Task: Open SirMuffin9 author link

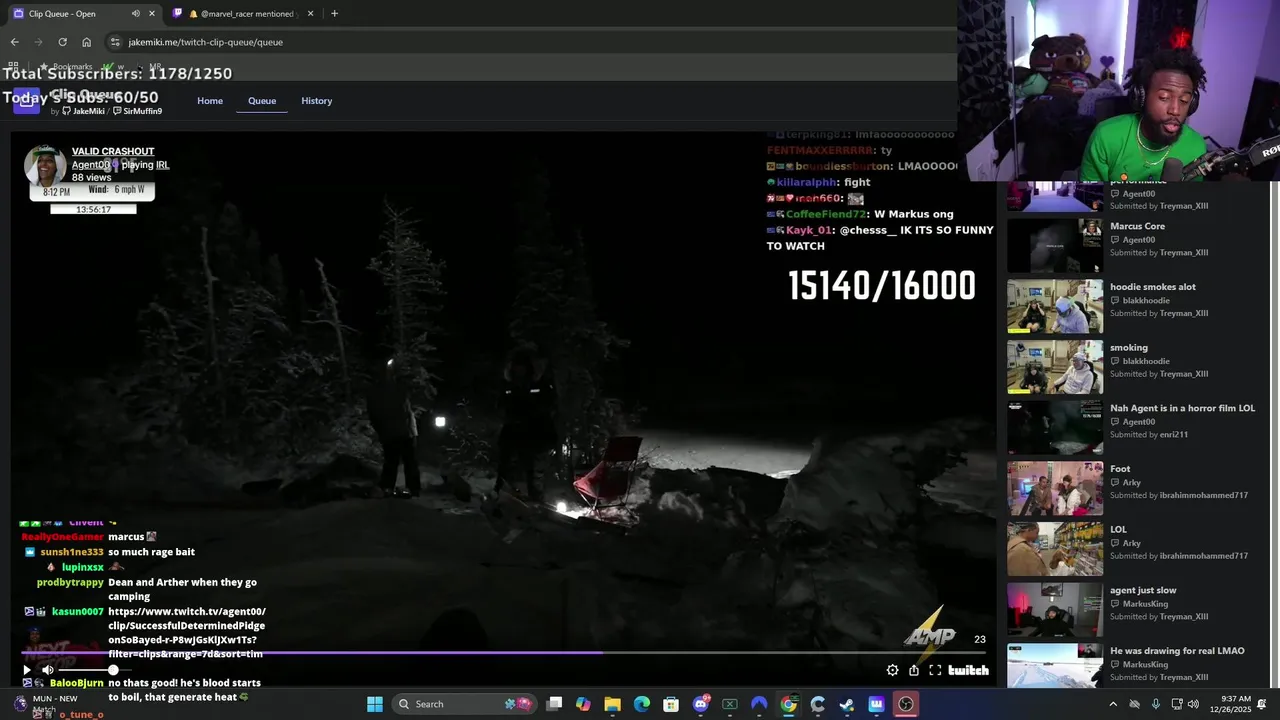Action: pyautogui.click(x=139, y=111)
